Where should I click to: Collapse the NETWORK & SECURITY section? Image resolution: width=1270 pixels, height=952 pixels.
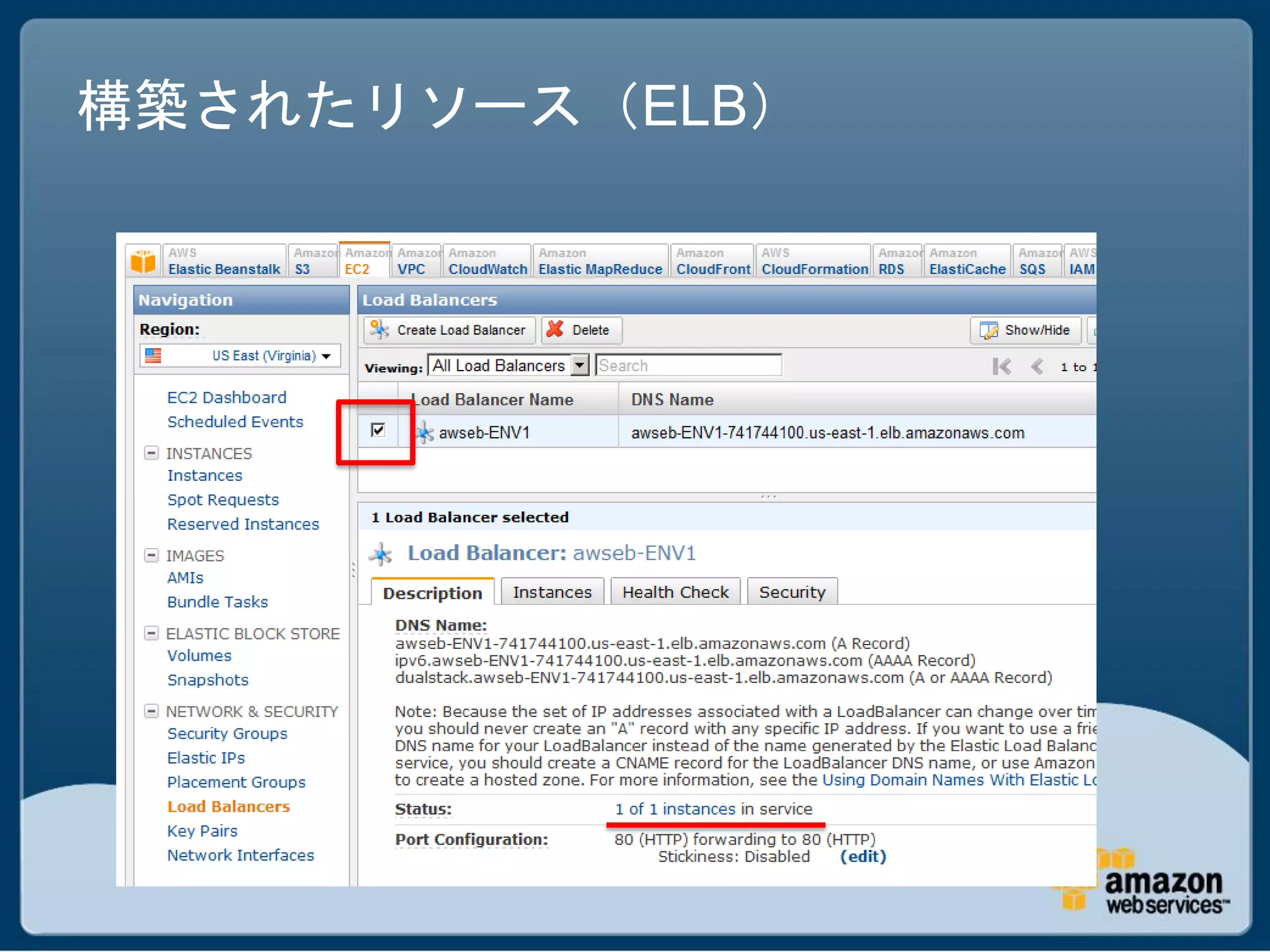coord(151,711)
